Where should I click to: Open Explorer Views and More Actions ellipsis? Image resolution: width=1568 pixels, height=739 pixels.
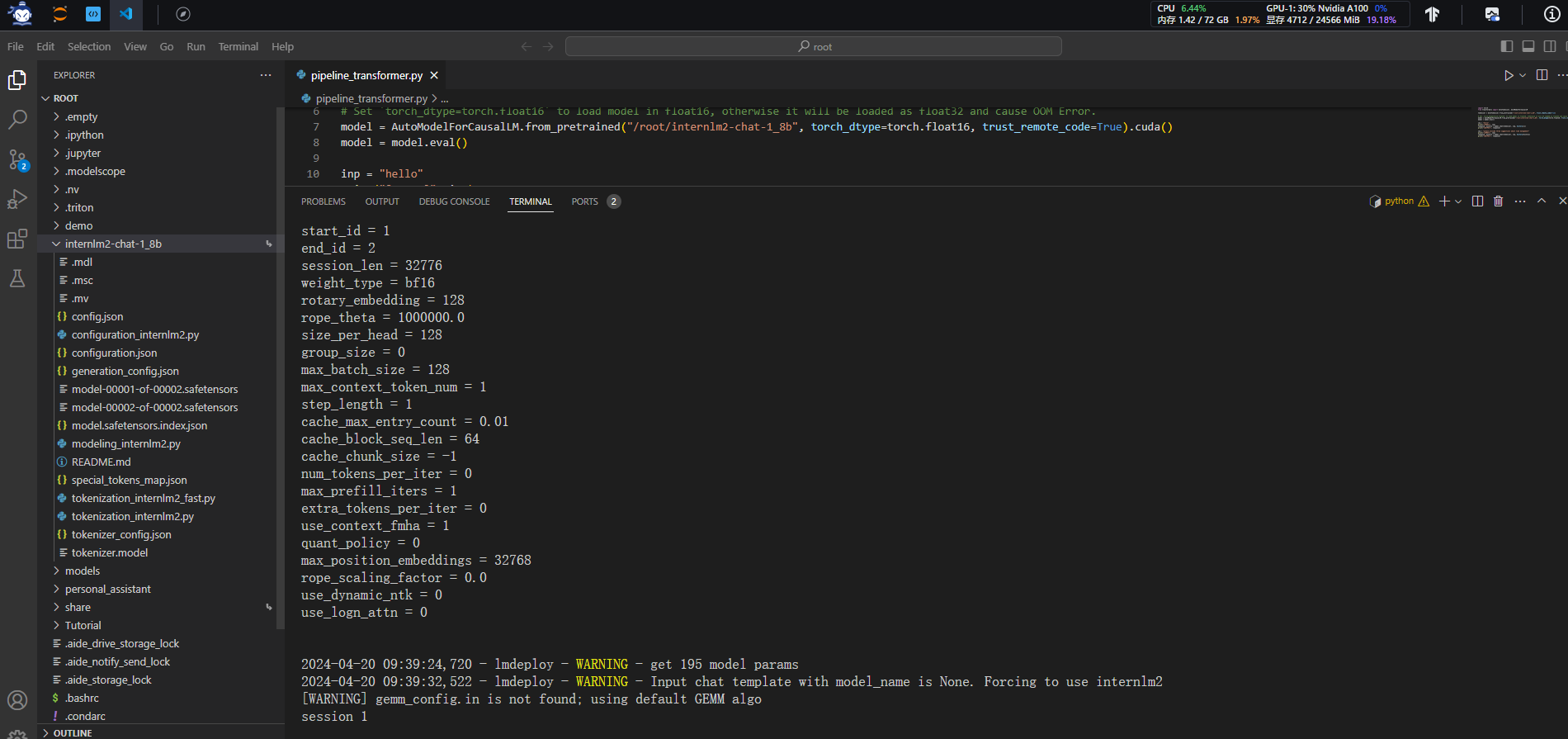[266, 75]
